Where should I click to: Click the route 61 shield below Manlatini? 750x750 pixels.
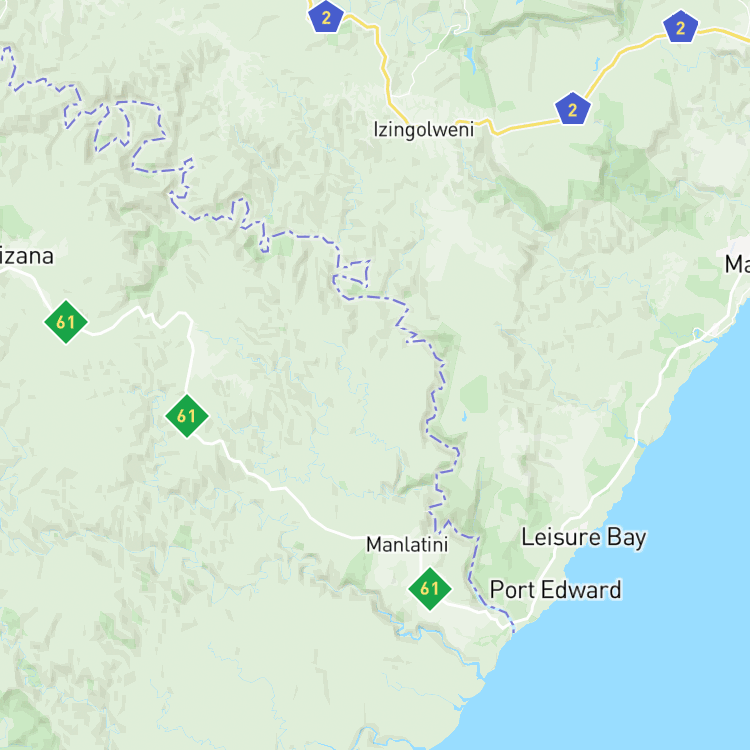point(430,588)
